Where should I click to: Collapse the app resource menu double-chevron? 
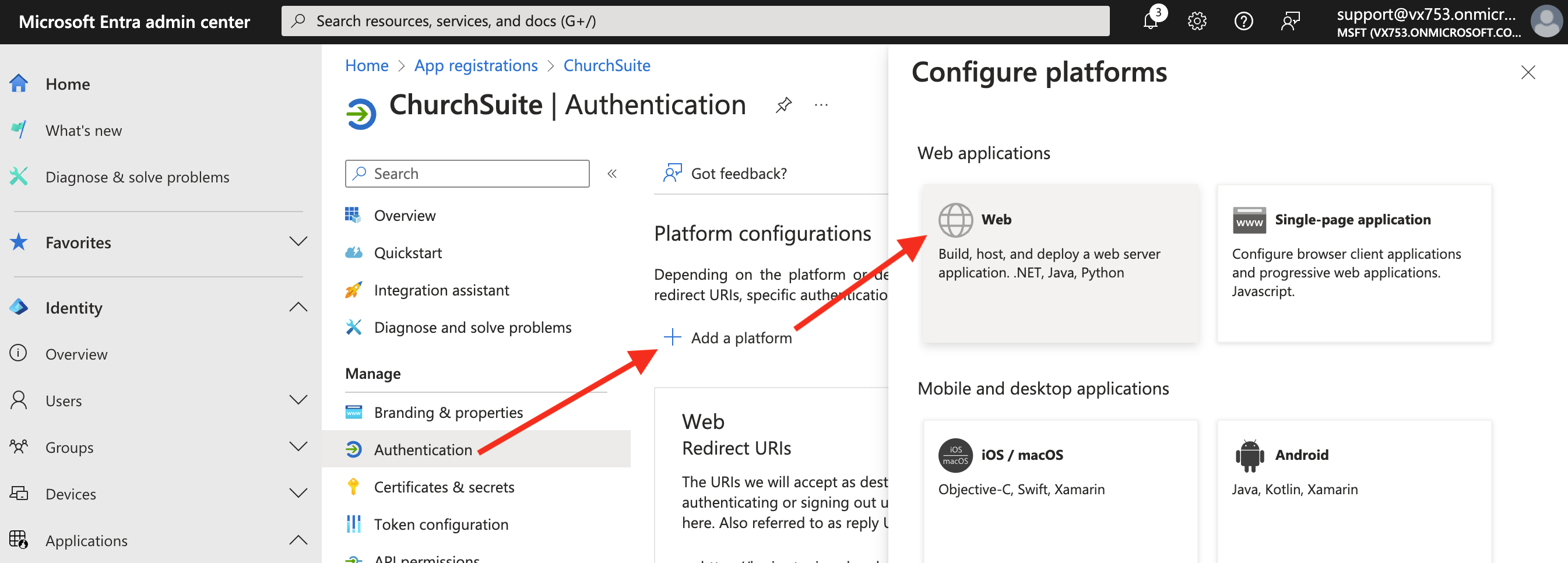[611, 174]
